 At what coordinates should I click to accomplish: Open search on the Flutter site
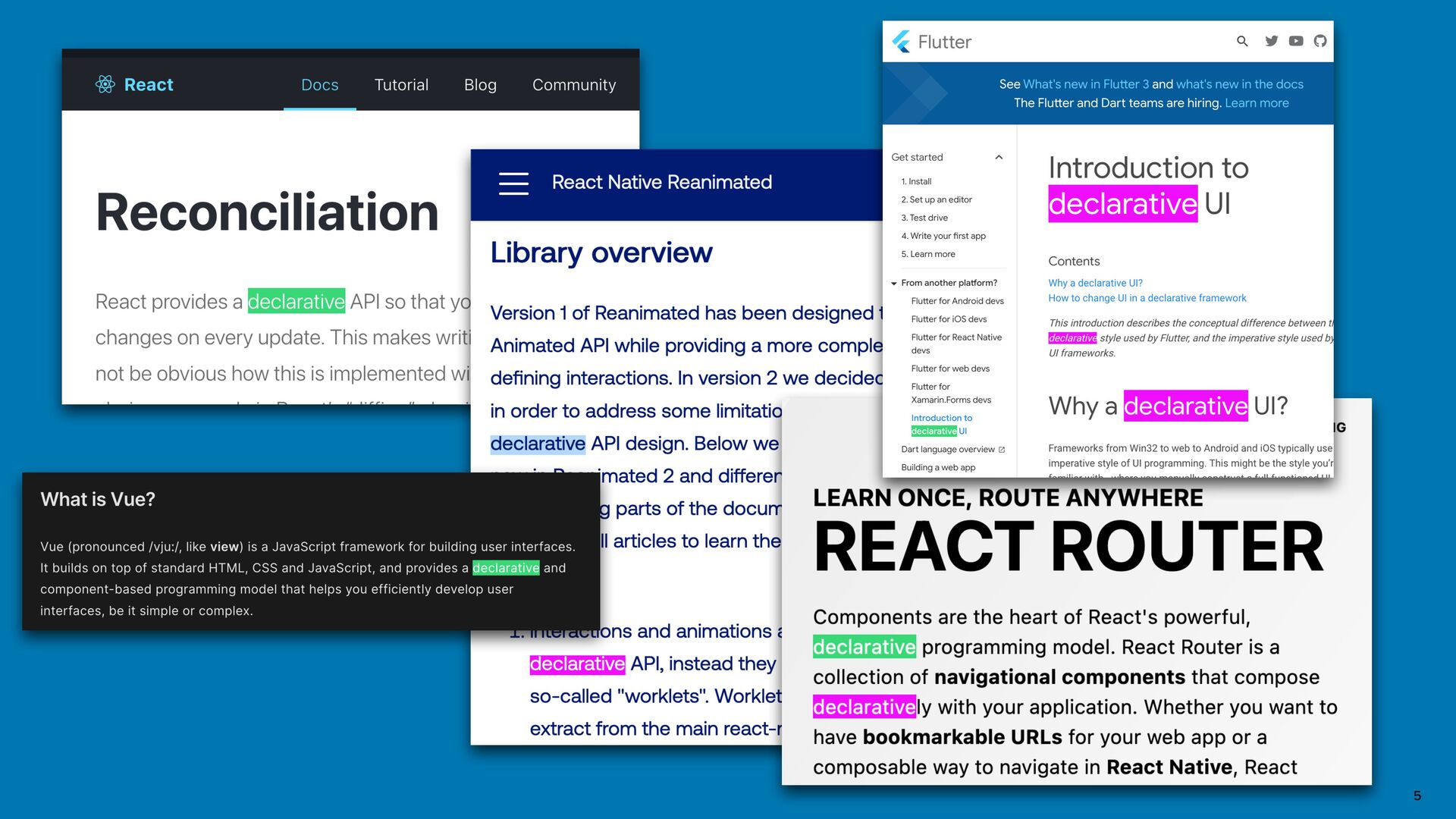click(x=1242, y=41)
